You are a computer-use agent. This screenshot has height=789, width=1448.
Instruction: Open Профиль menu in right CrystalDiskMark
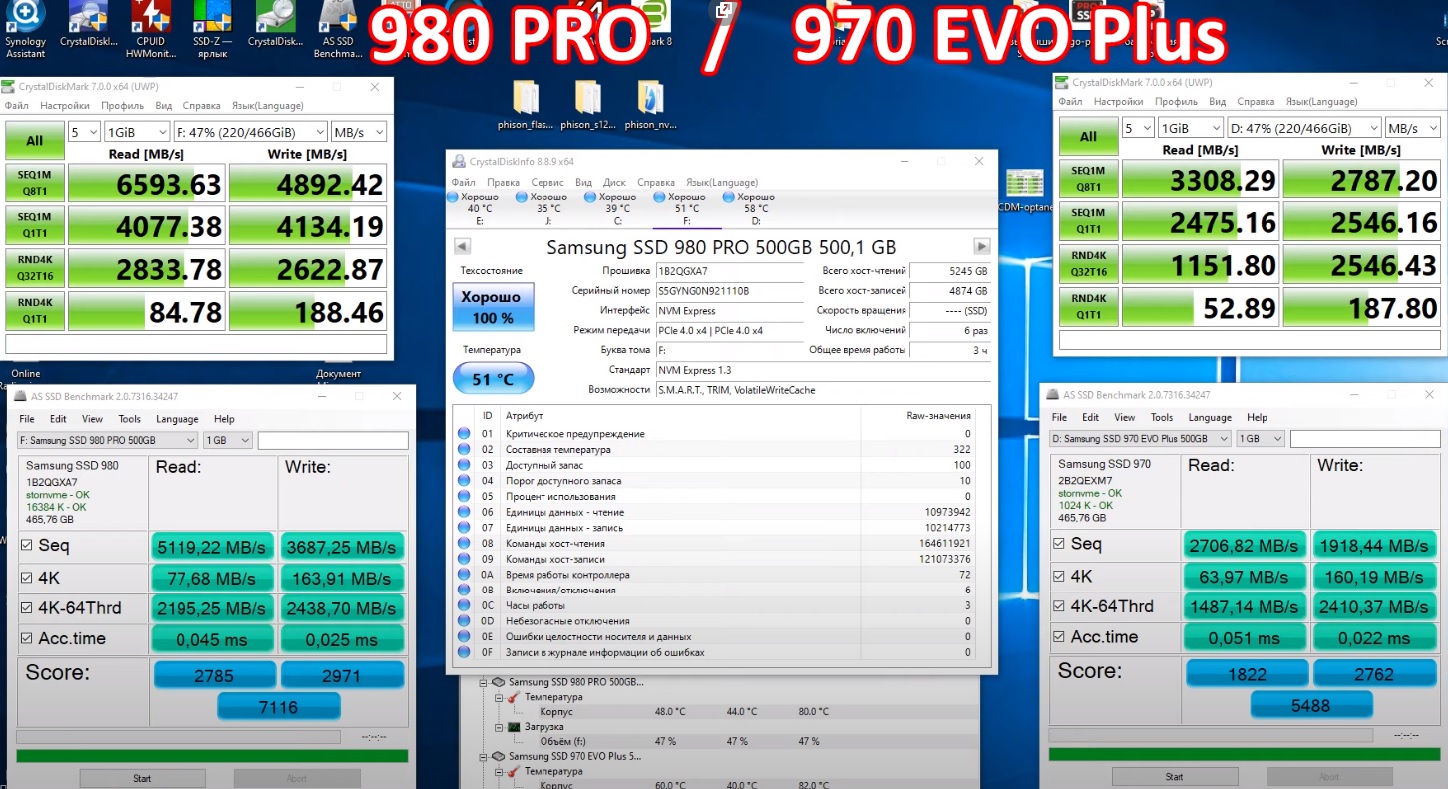pos(1176,102)
